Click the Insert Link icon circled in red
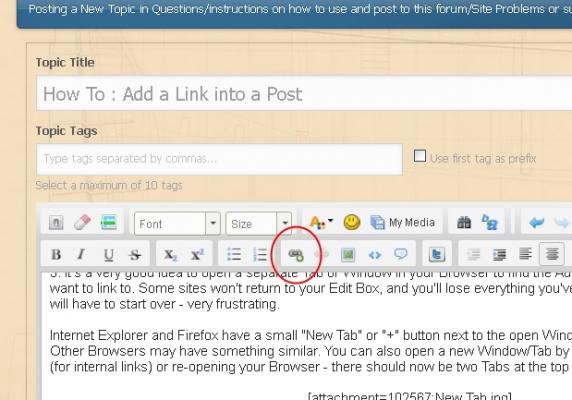Image resolution: width=572 pixels, height=400 pixels. point(296,255)
